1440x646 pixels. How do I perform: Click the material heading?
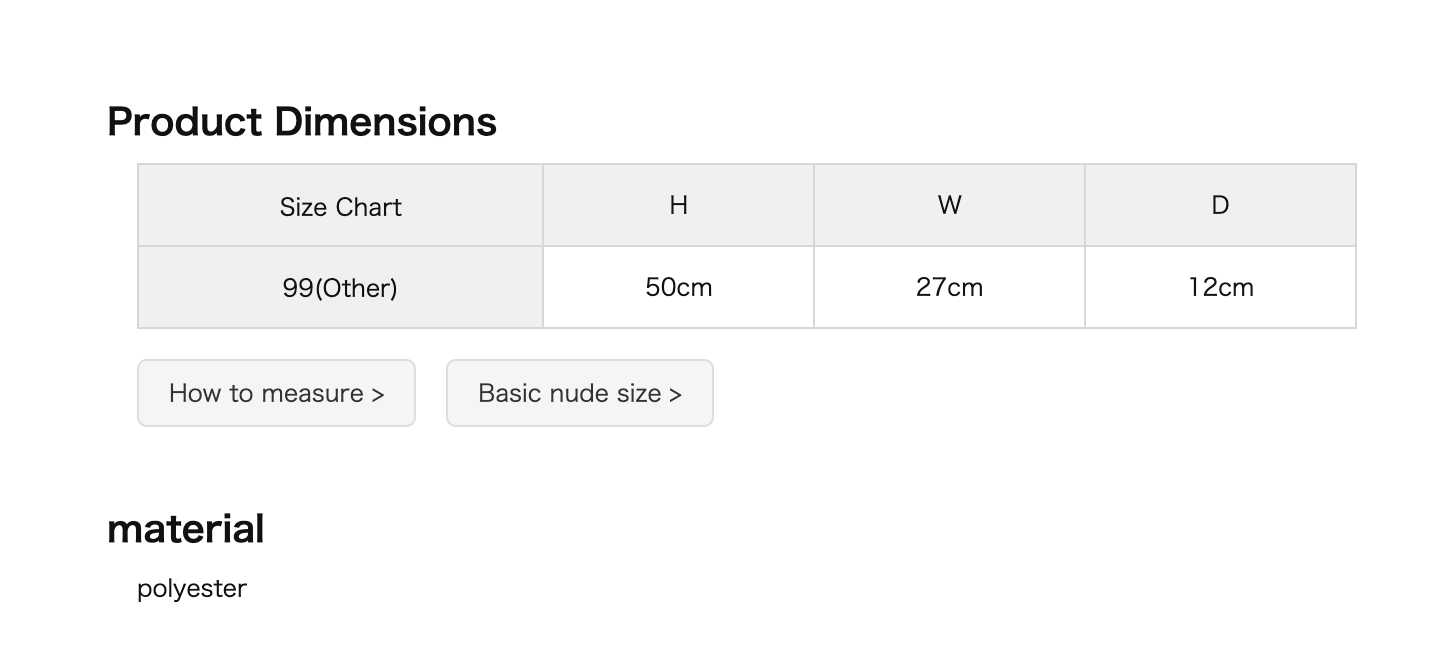tap(185, 529)
